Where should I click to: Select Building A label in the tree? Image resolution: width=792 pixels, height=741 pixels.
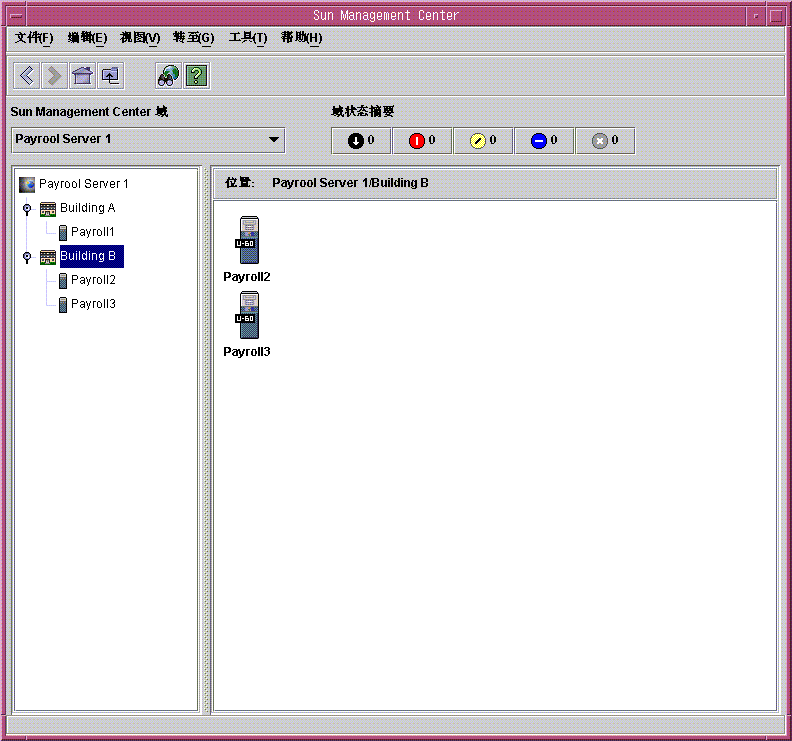tap(87, 208)
